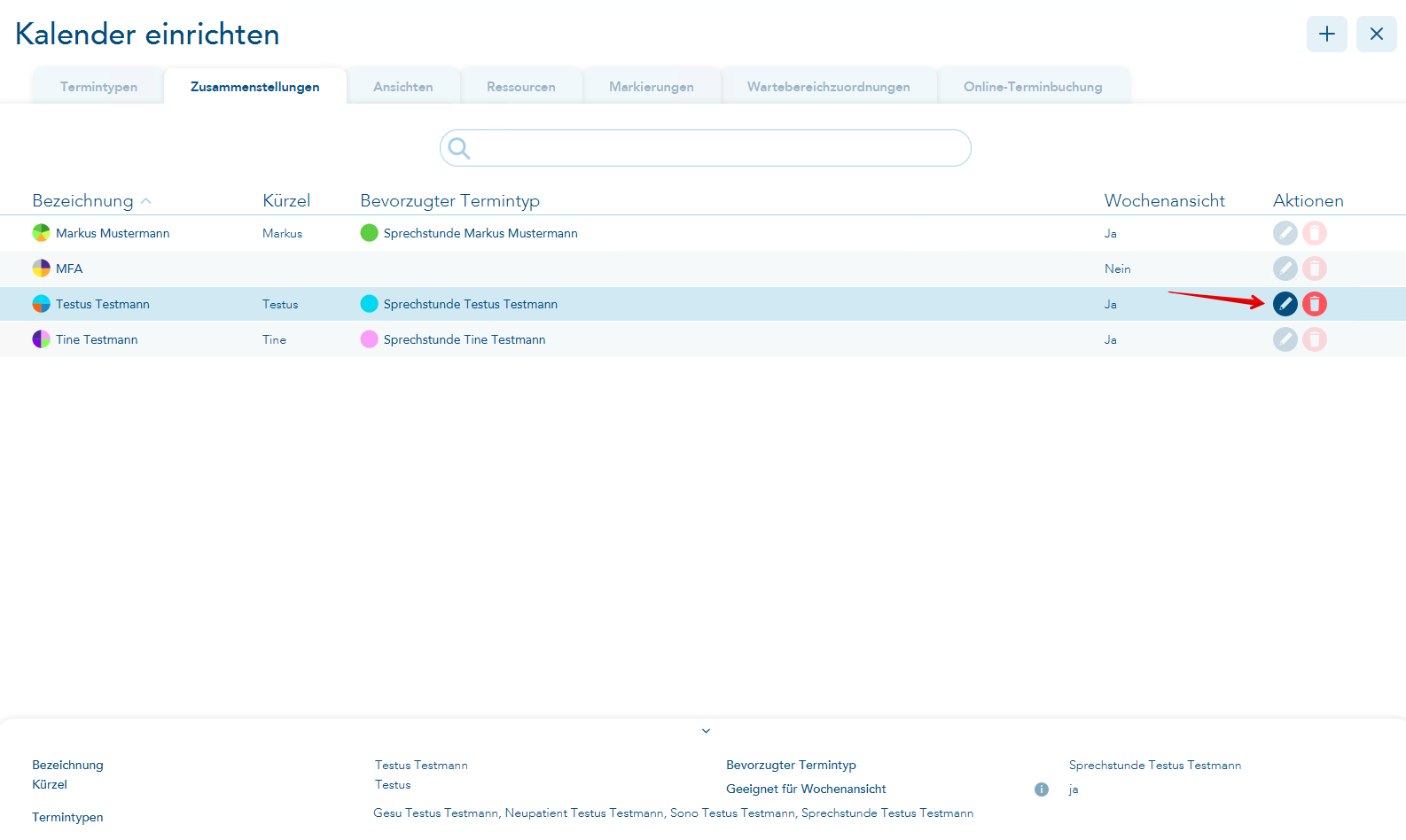The height and width of the screenshot is (840, 1406).
Task: Click the cyan Sprechstunde Testus Testmann color dot
Action: point(369,304)
